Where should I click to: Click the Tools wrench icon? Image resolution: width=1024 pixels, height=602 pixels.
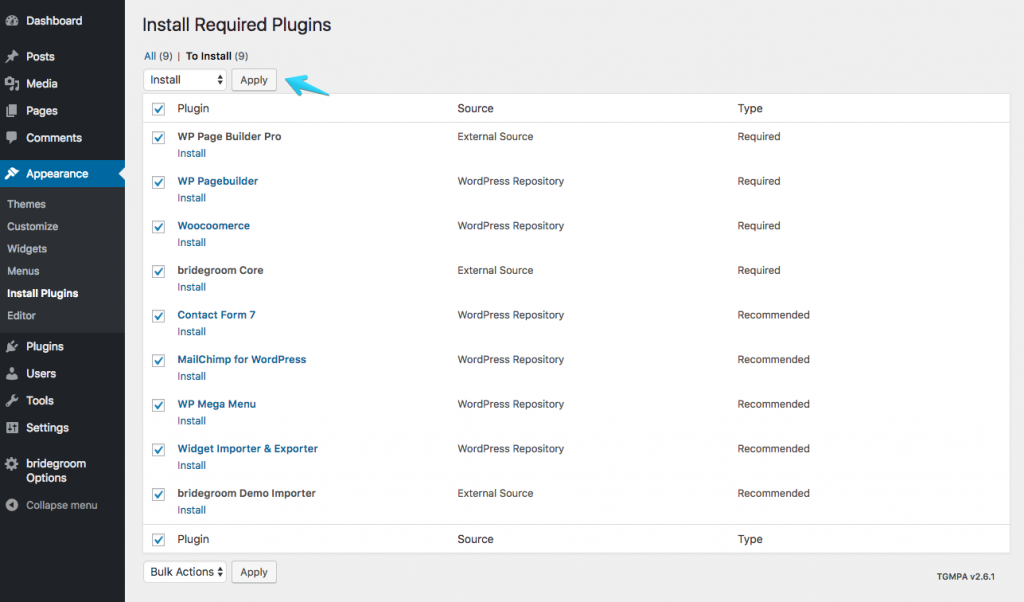coord(12,401)
